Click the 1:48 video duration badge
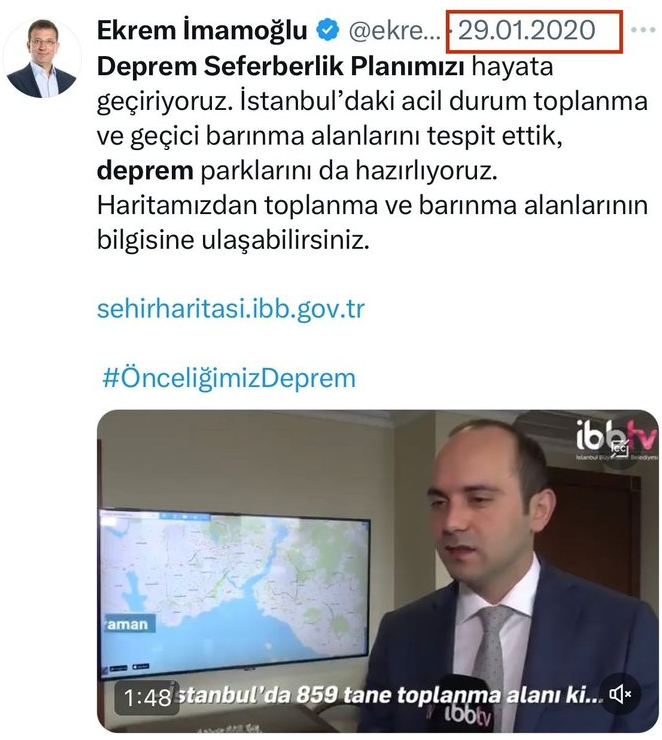Image resolution: width=662 pixels, height=740 pixels. point(147,698)
